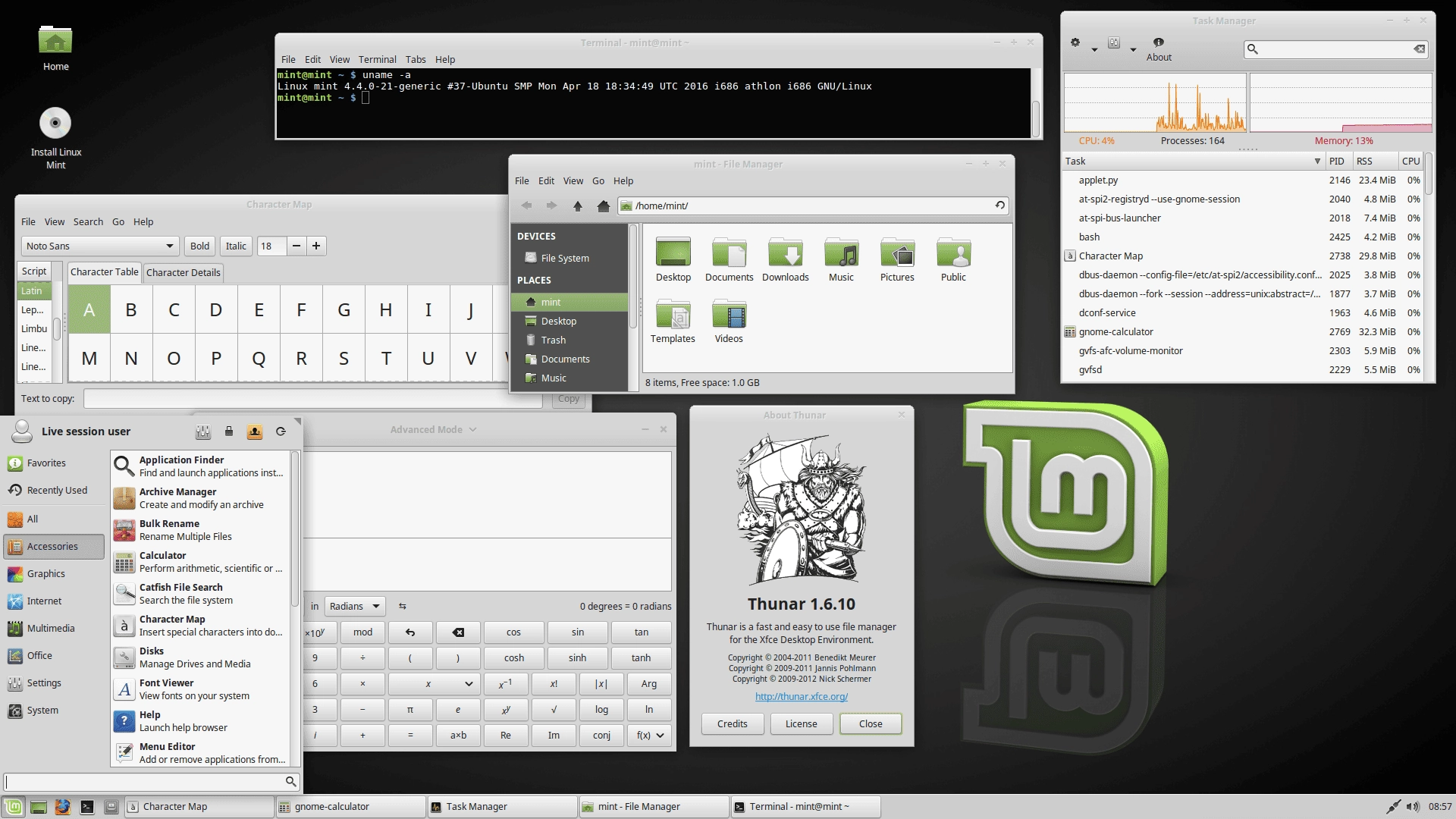Reload the /home/mint/ location in File Manager

click(x=999, y=206)
